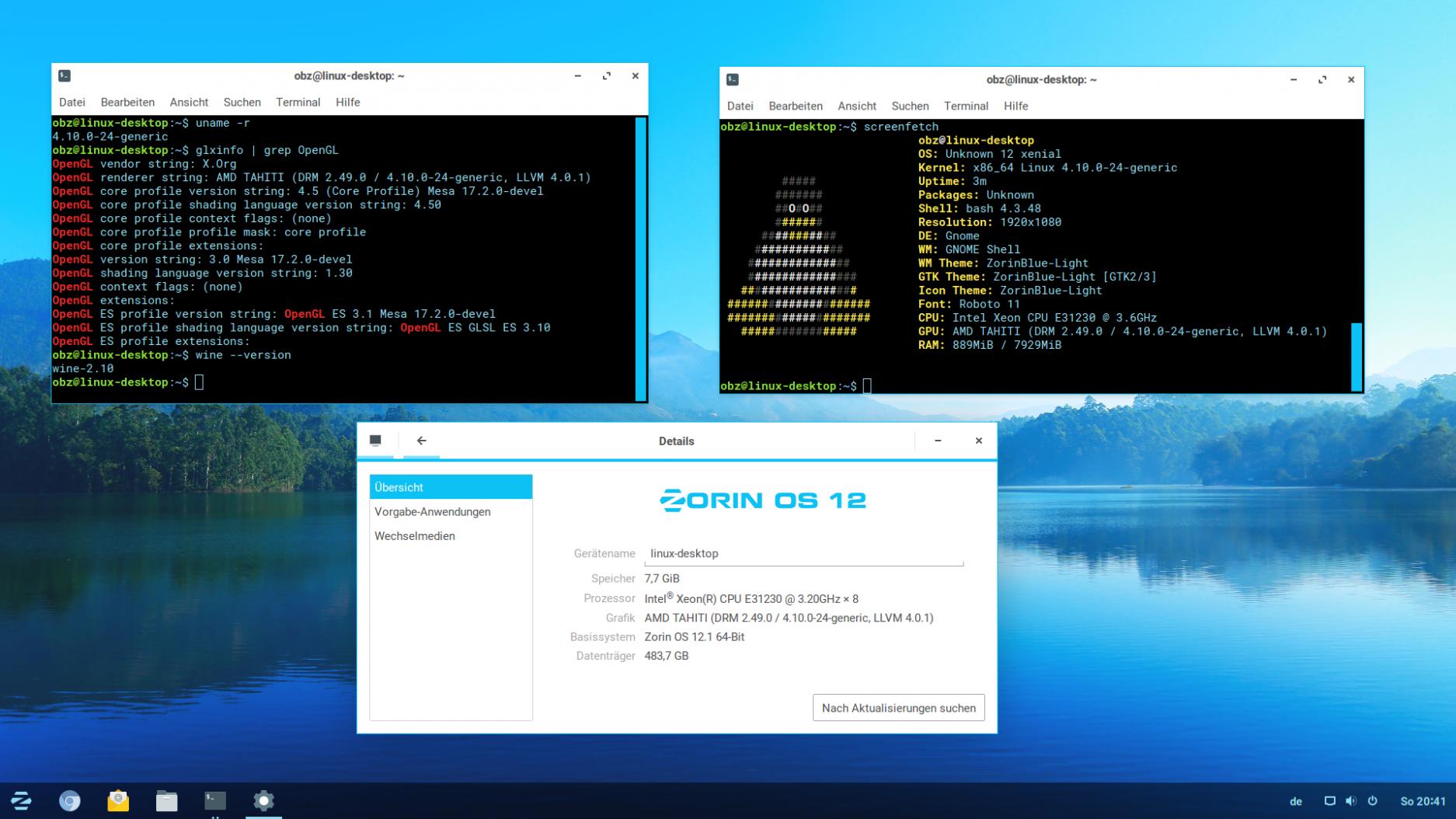
Task: Click 'CPU: Intel Xeon CPU E31230' line
Action: click(x=1037, y=318)
